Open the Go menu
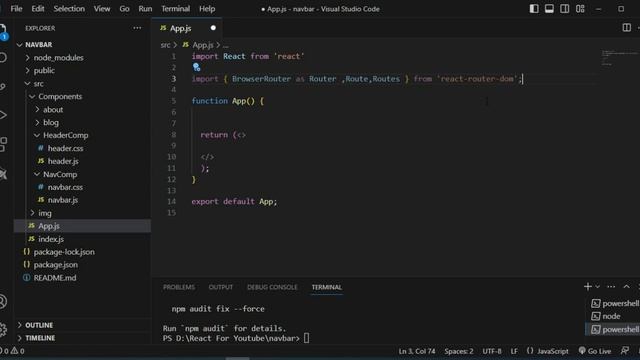Viewport: 640px width, 360px height. (x=124, y=9)
